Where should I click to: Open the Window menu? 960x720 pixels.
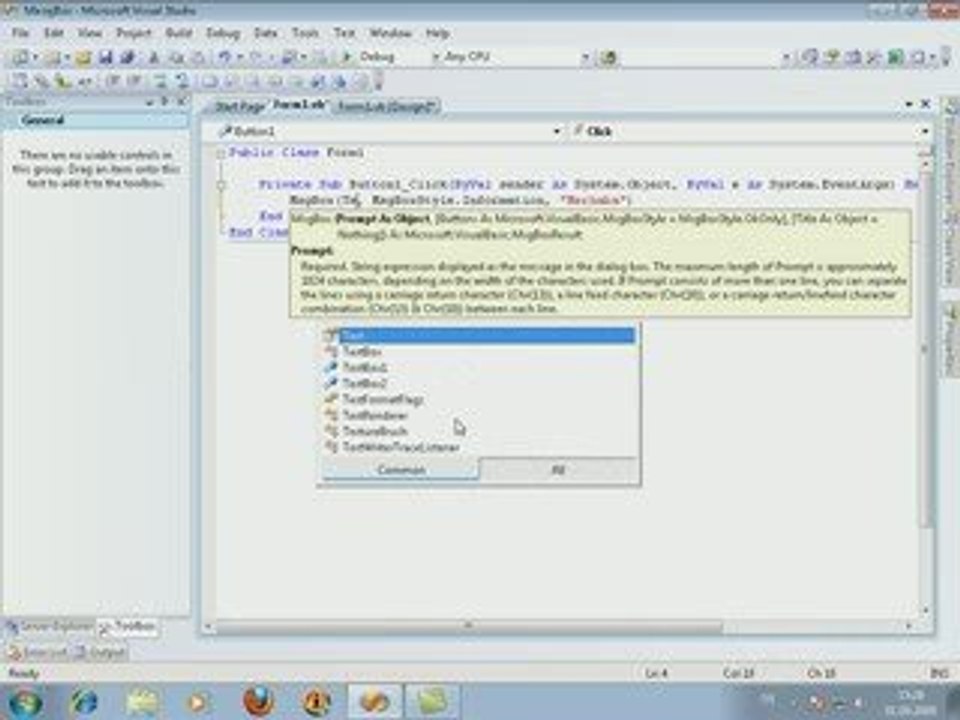coord(391,33)
